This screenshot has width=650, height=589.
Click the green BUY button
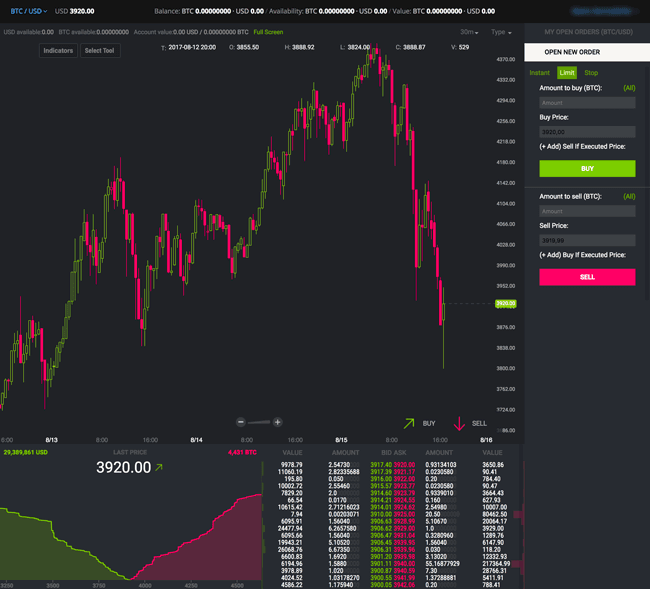[587, 169]
